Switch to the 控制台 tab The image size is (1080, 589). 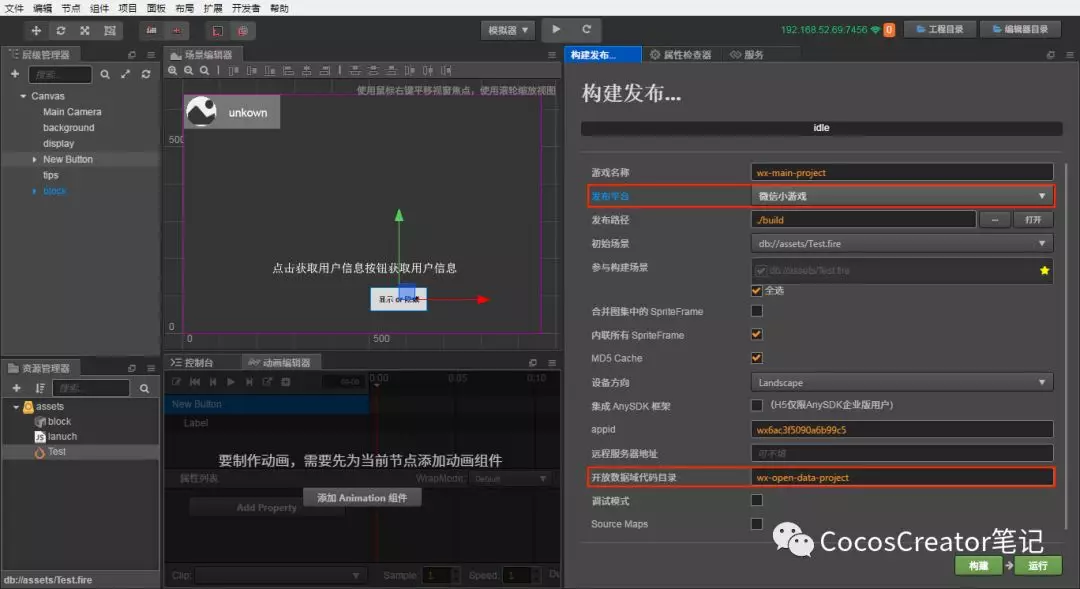click(193, 362)
